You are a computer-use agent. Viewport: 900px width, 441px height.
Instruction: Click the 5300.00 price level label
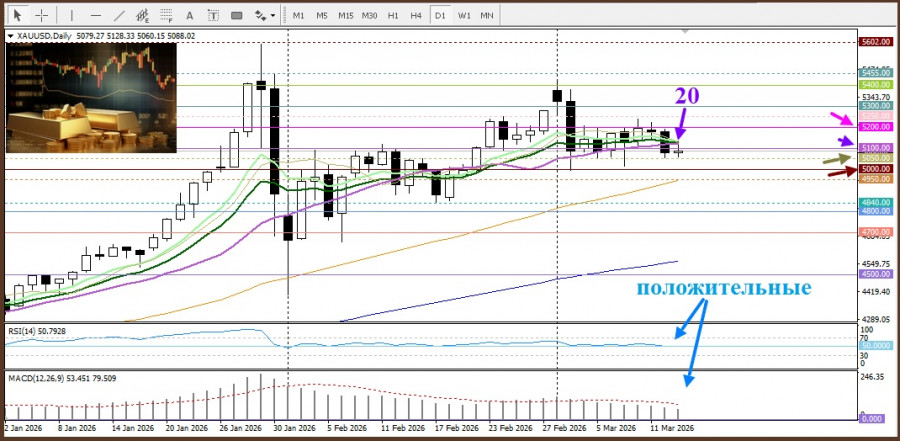click(x=876, y=106)
